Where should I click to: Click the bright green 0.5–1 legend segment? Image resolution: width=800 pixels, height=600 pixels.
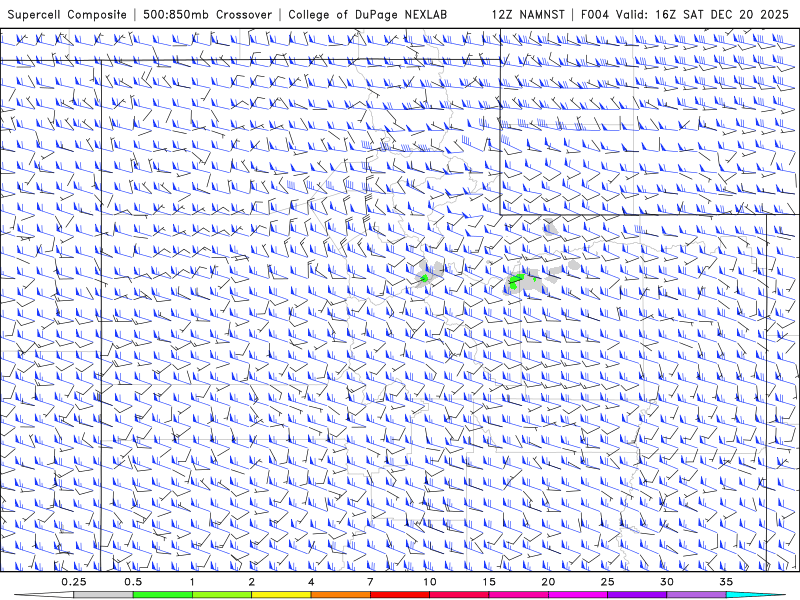click(x=163, y=595)
